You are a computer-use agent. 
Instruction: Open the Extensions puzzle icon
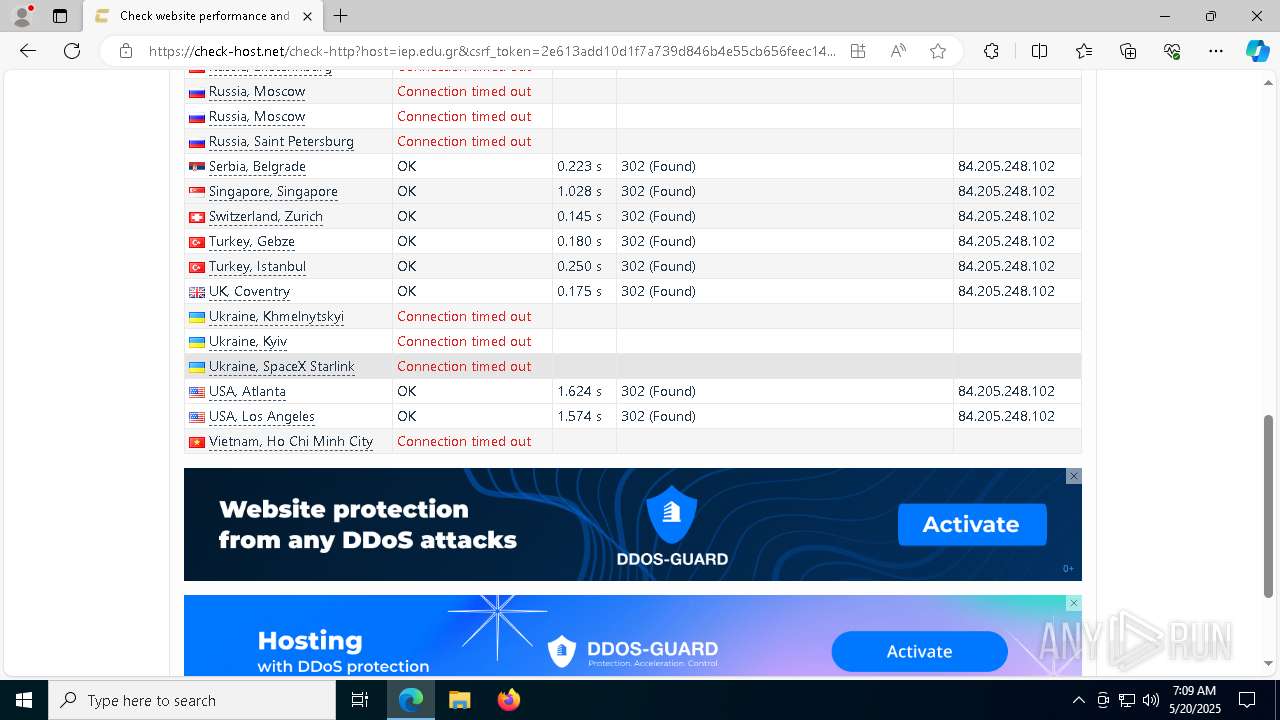pyautogui.click(x=991, y=51)
